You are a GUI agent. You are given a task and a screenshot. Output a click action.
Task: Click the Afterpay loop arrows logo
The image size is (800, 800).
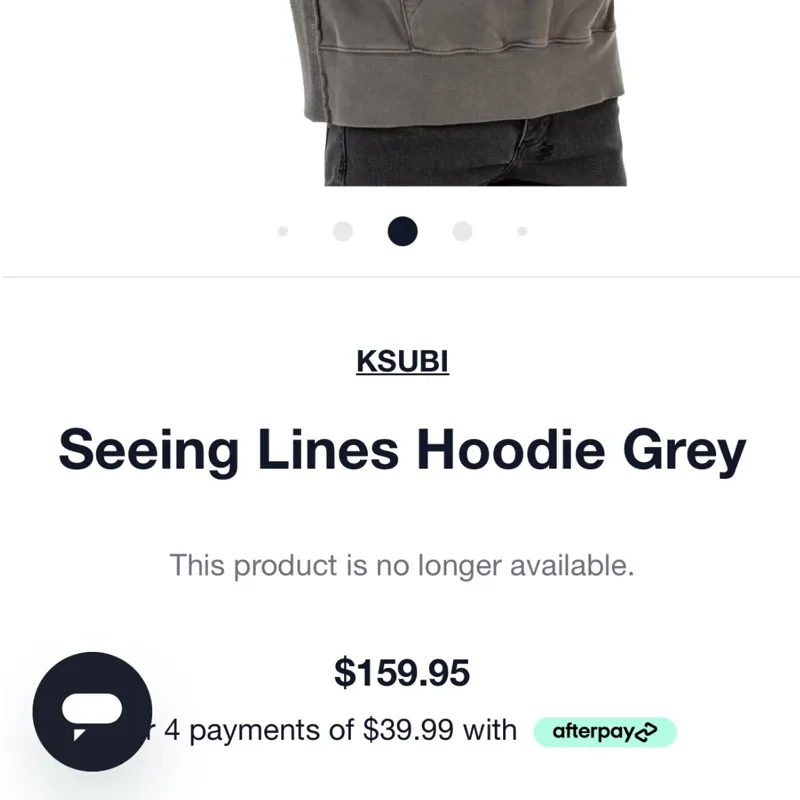(646, 732)
